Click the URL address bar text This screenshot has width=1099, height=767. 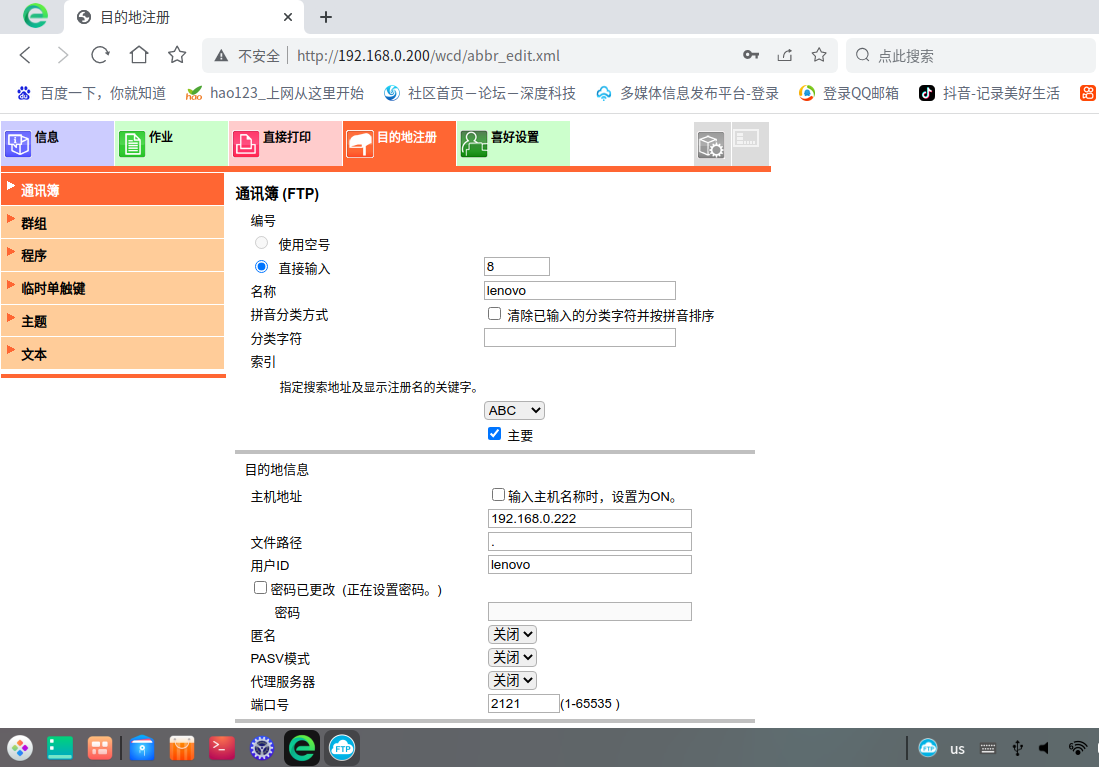[428, 55]
